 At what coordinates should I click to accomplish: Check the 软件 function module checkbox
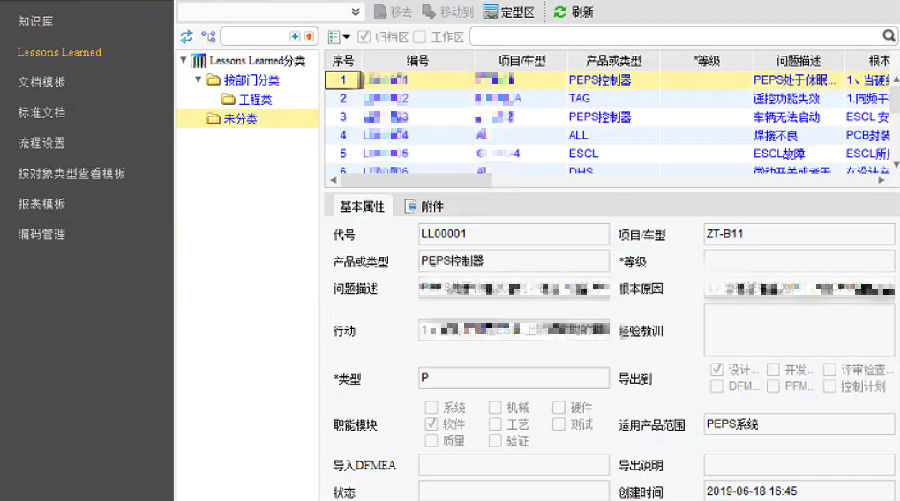(x=431, y=424)
